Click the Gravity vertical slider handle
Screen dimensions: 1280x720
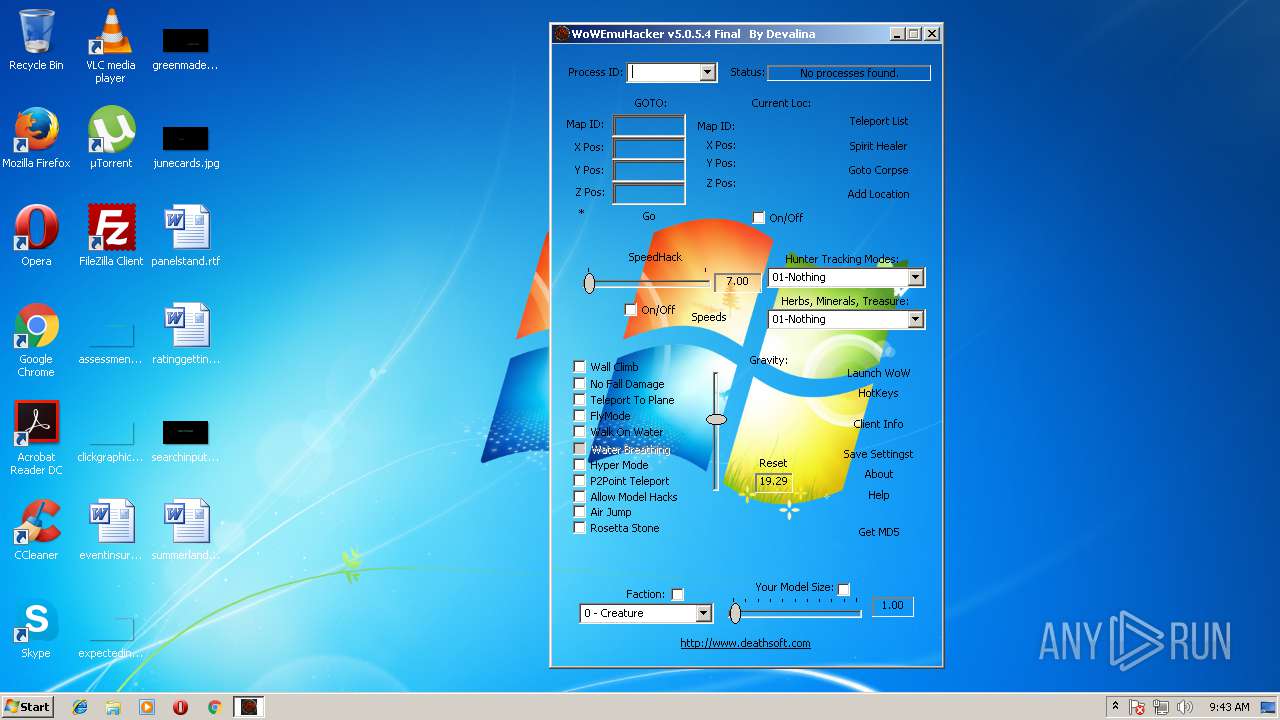716,419
